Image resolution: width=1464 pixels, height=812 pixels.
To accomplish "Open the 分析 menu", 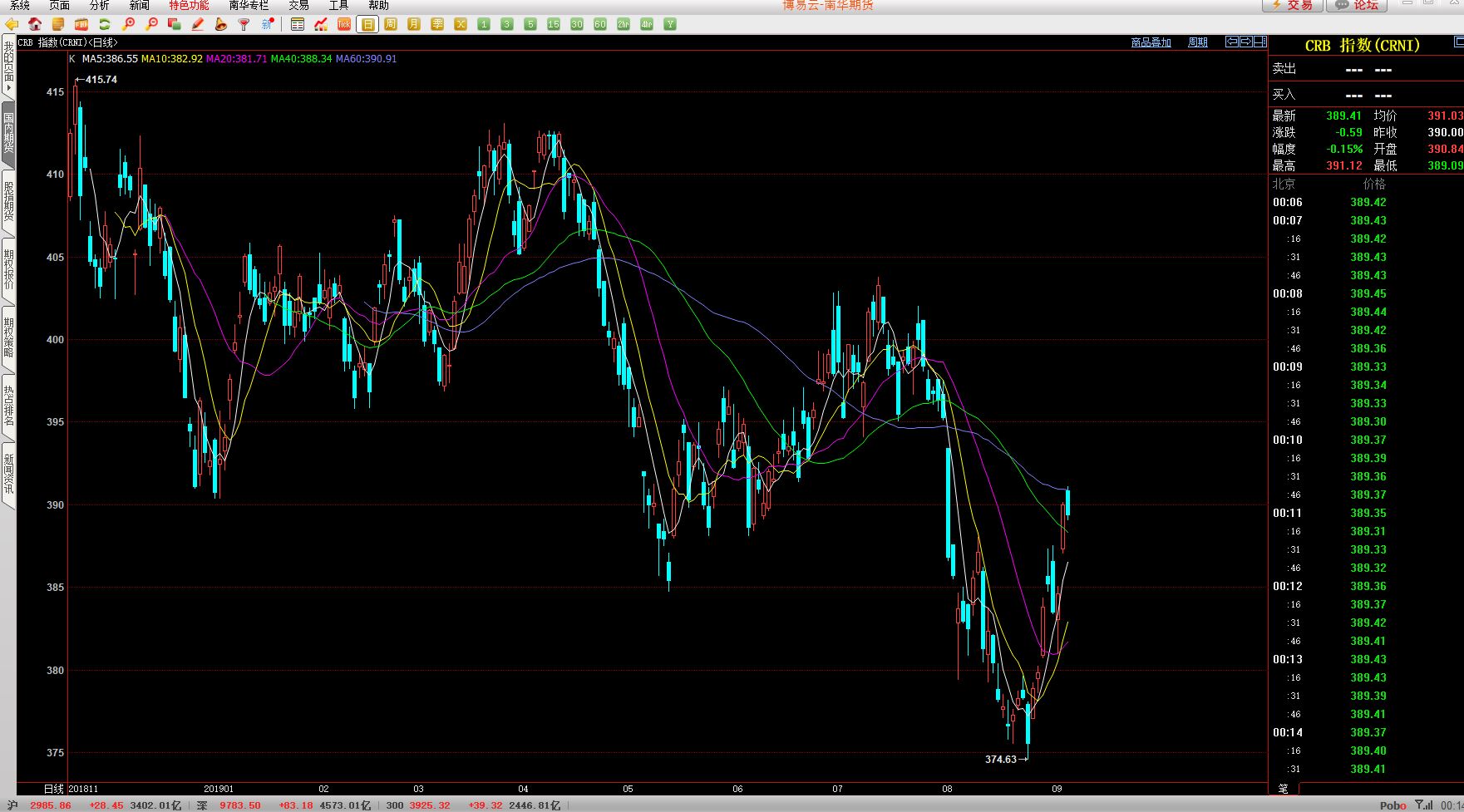I will [x=99, y=5].
